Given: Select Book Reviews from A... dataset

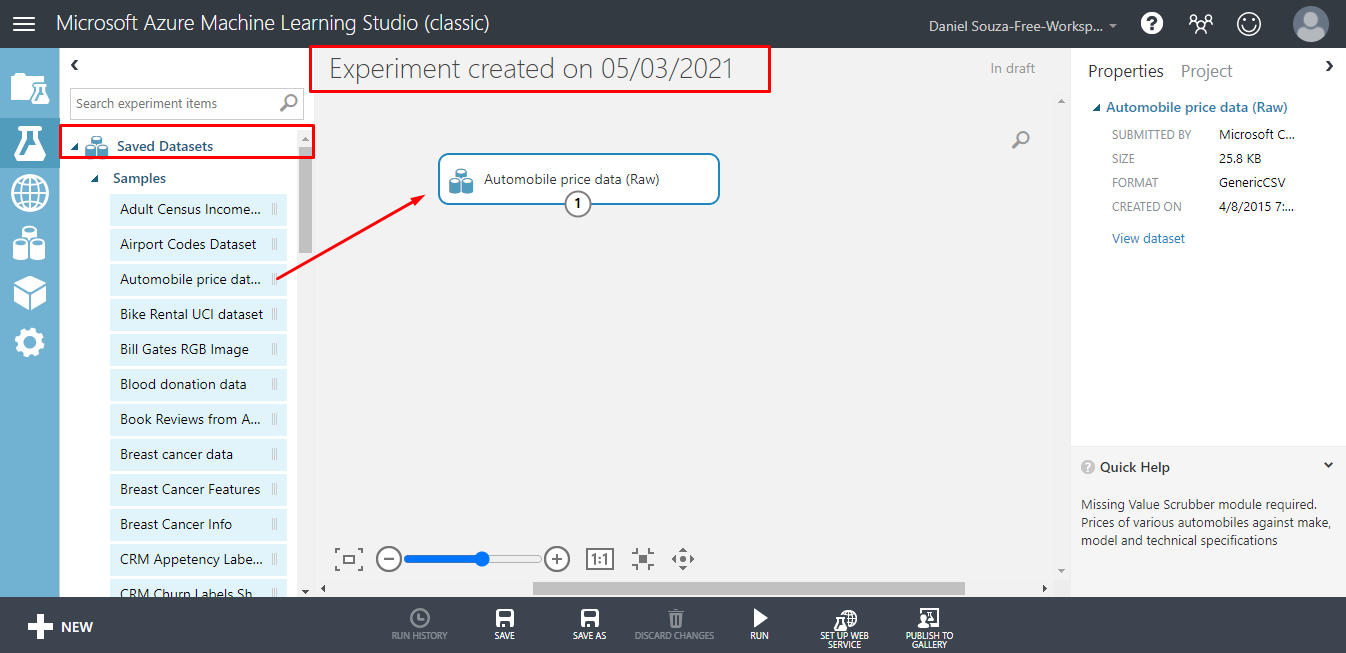Looking at the screenshot, I should pos(198,419).
